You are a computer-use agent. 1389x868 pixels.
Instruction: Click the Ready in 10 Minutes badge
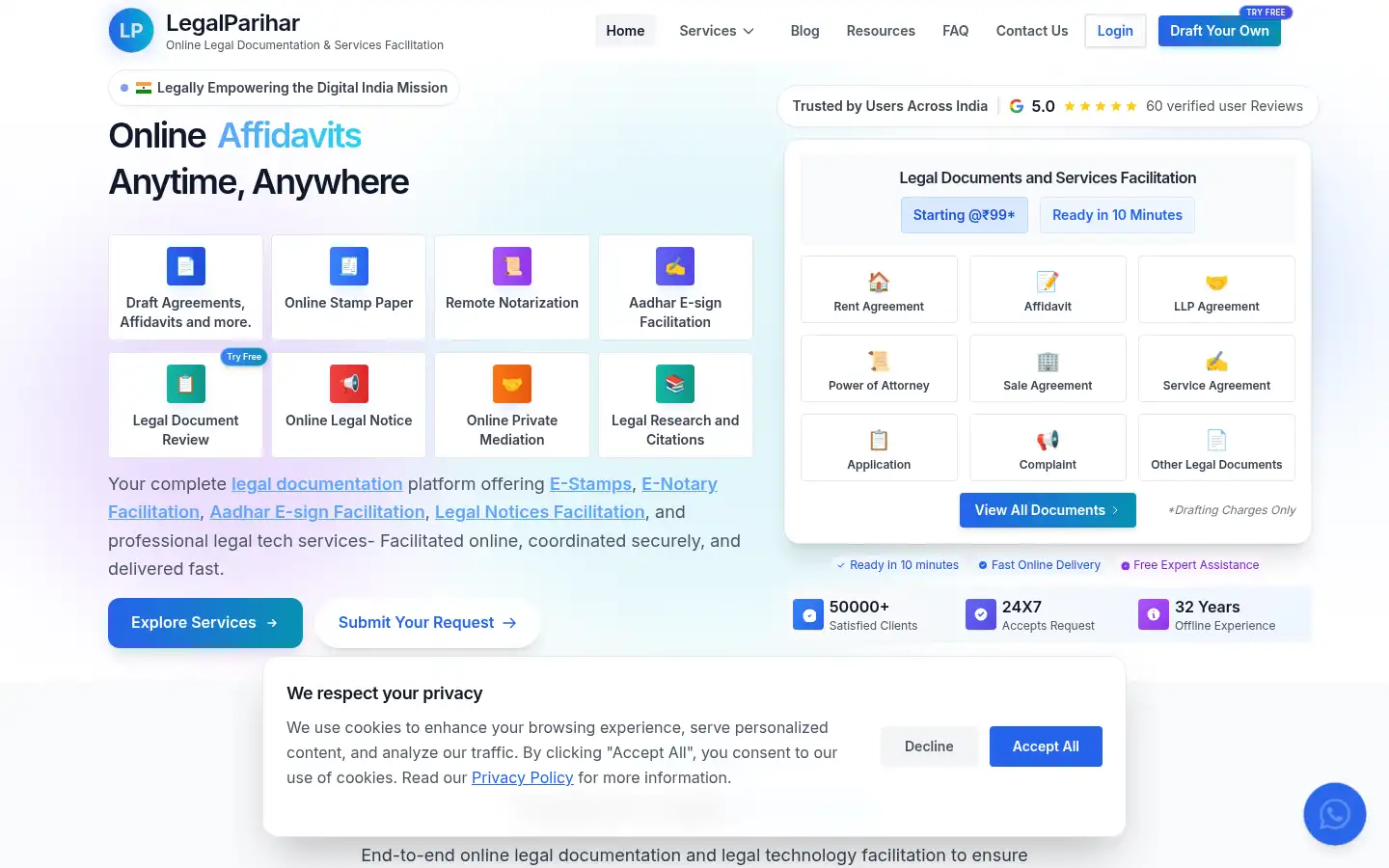[1117, 215]
